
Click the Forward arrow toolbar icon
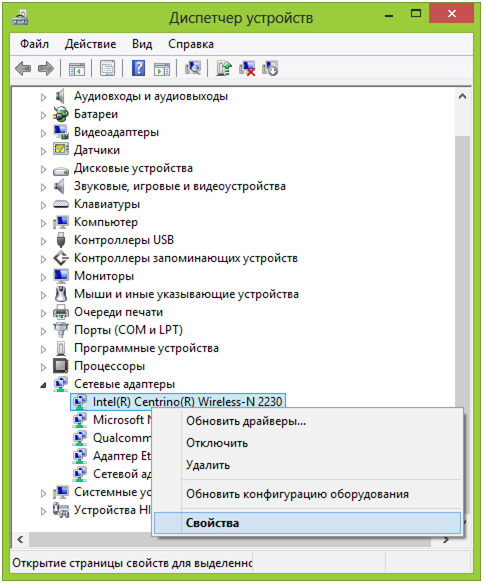pos(46,69)
